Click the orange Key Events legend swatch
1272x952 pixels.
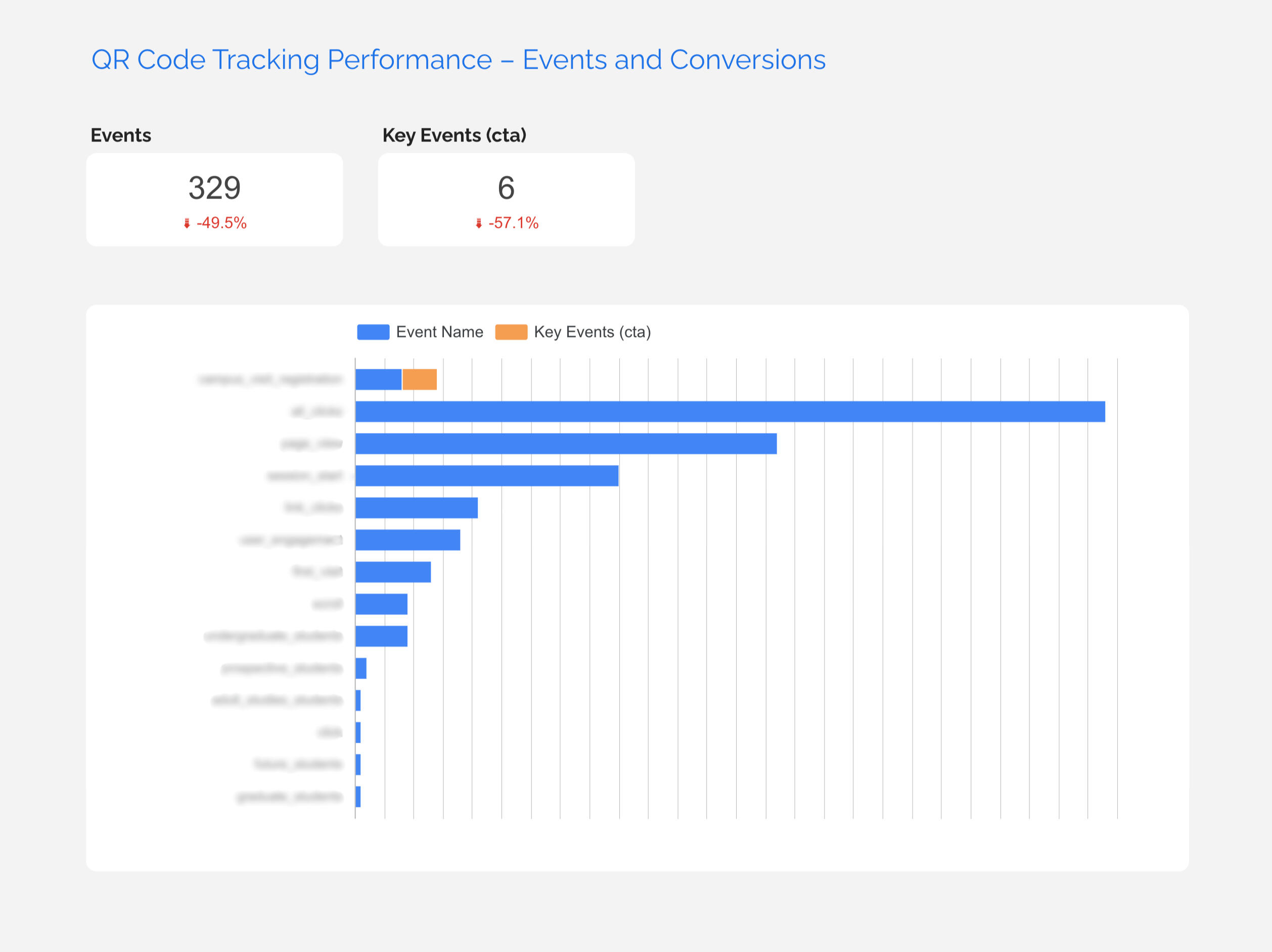(x=511, y=332)
